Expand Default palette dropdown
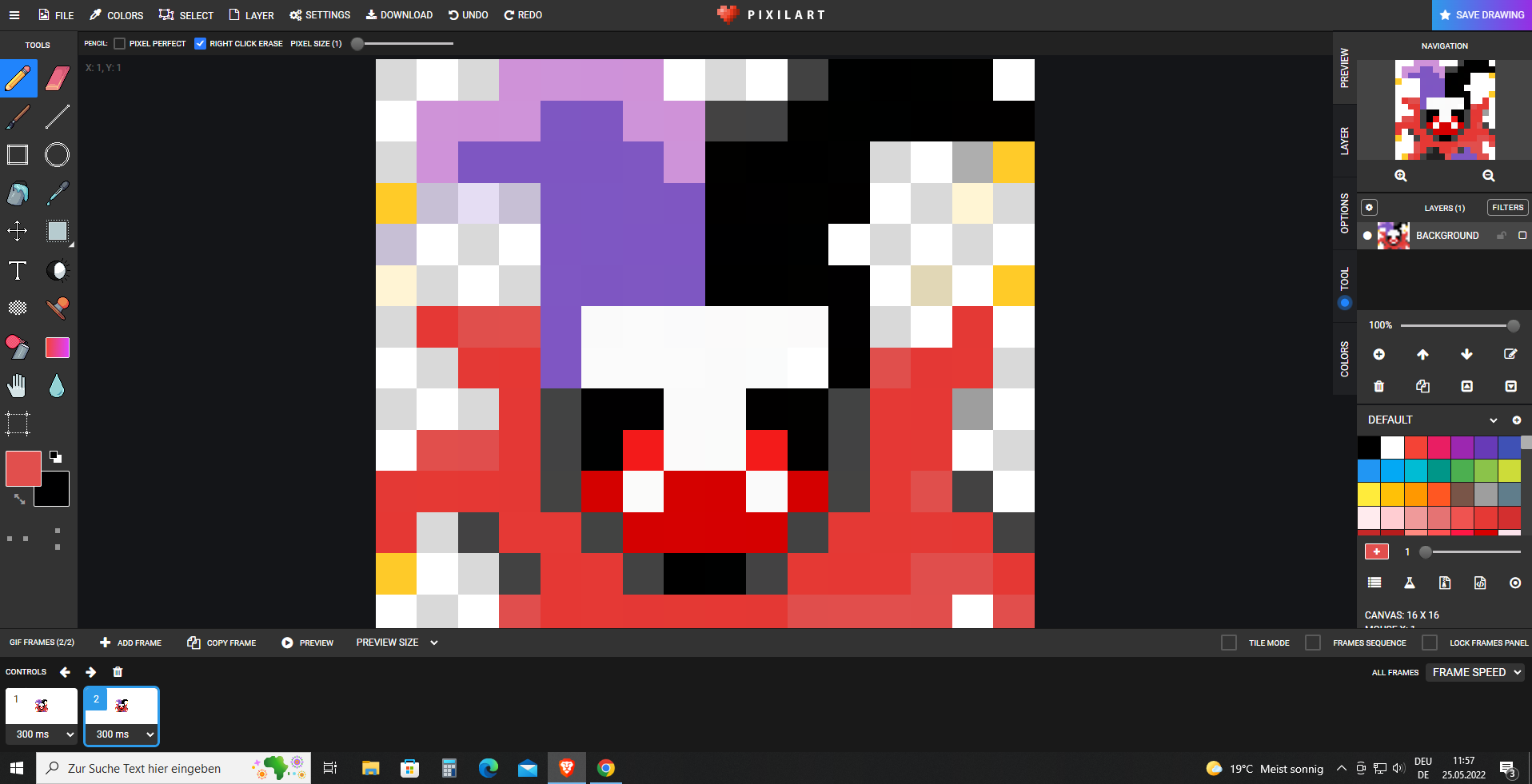This screenshot has width=1532, height=784. pyautogui.click(x=1493, y=420)
